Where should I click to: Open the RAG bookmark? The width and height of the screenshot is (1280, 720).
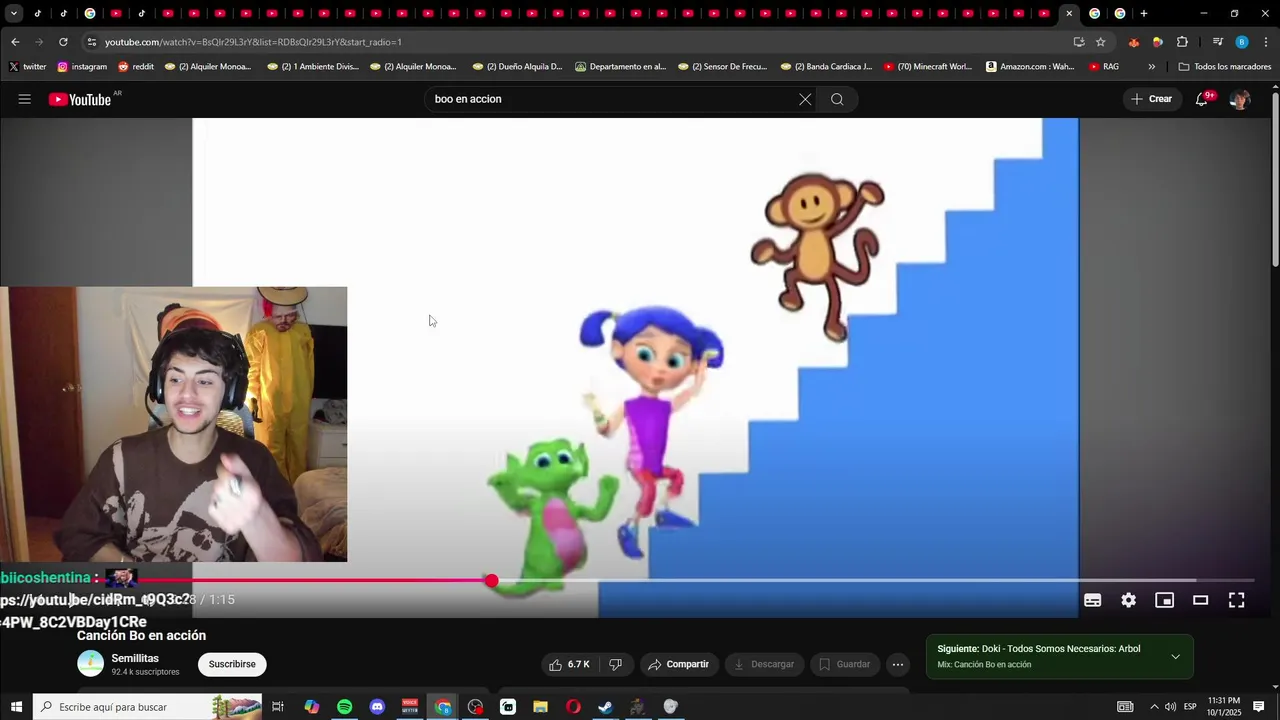[x=1104, y=67]
